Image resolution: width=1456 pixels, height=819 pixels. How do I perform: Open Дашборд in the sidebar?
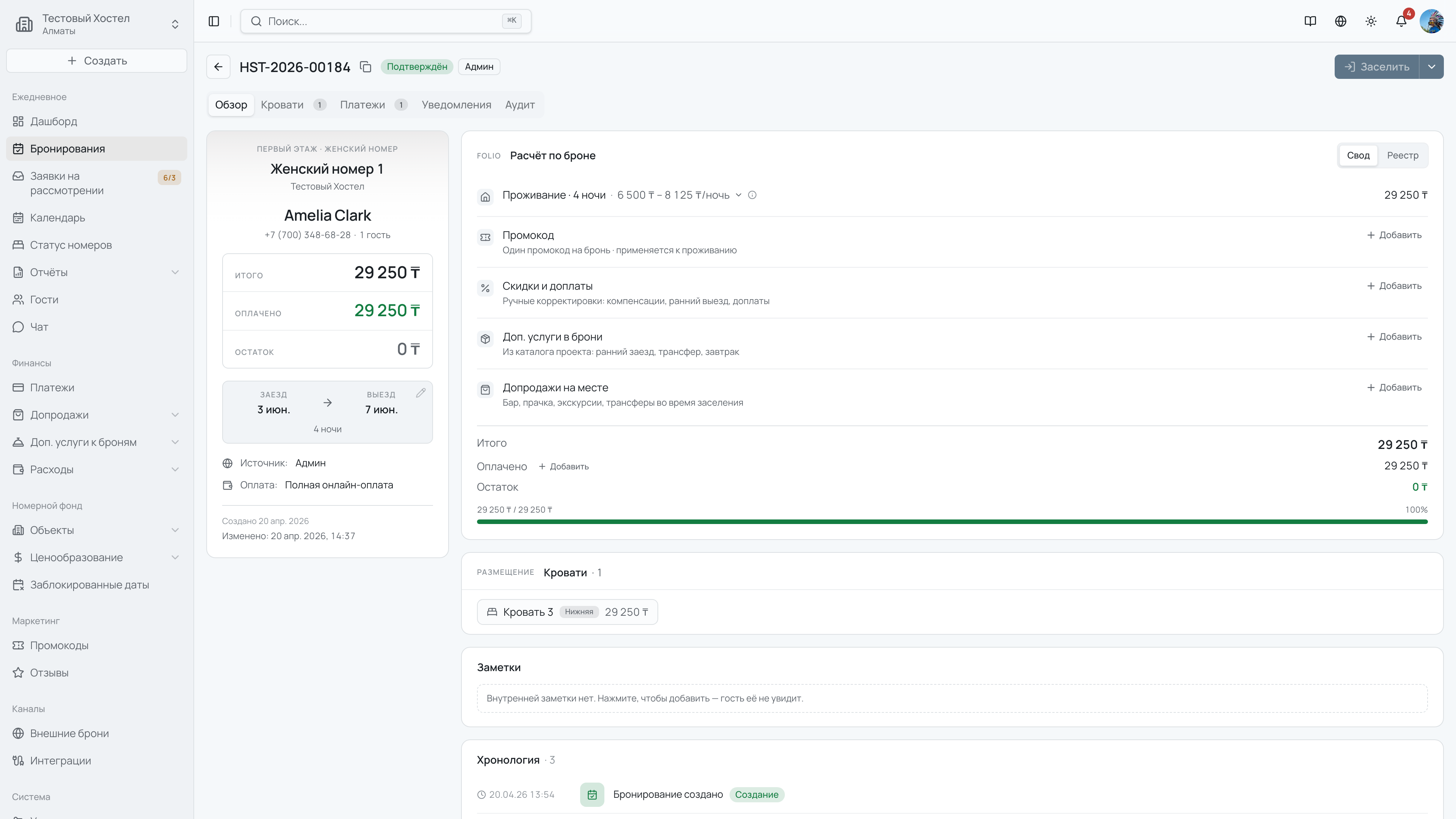pyautogui.click(x=97, y=121)
